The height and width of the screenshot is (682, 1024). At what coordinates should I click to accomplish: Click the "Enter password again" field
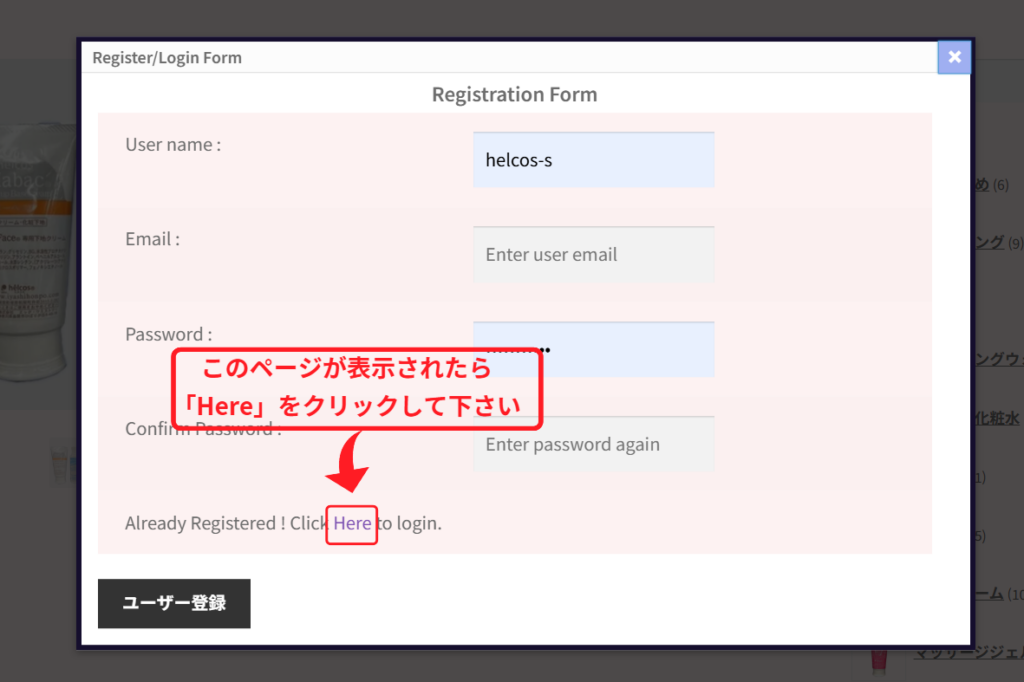click(593, 445)
